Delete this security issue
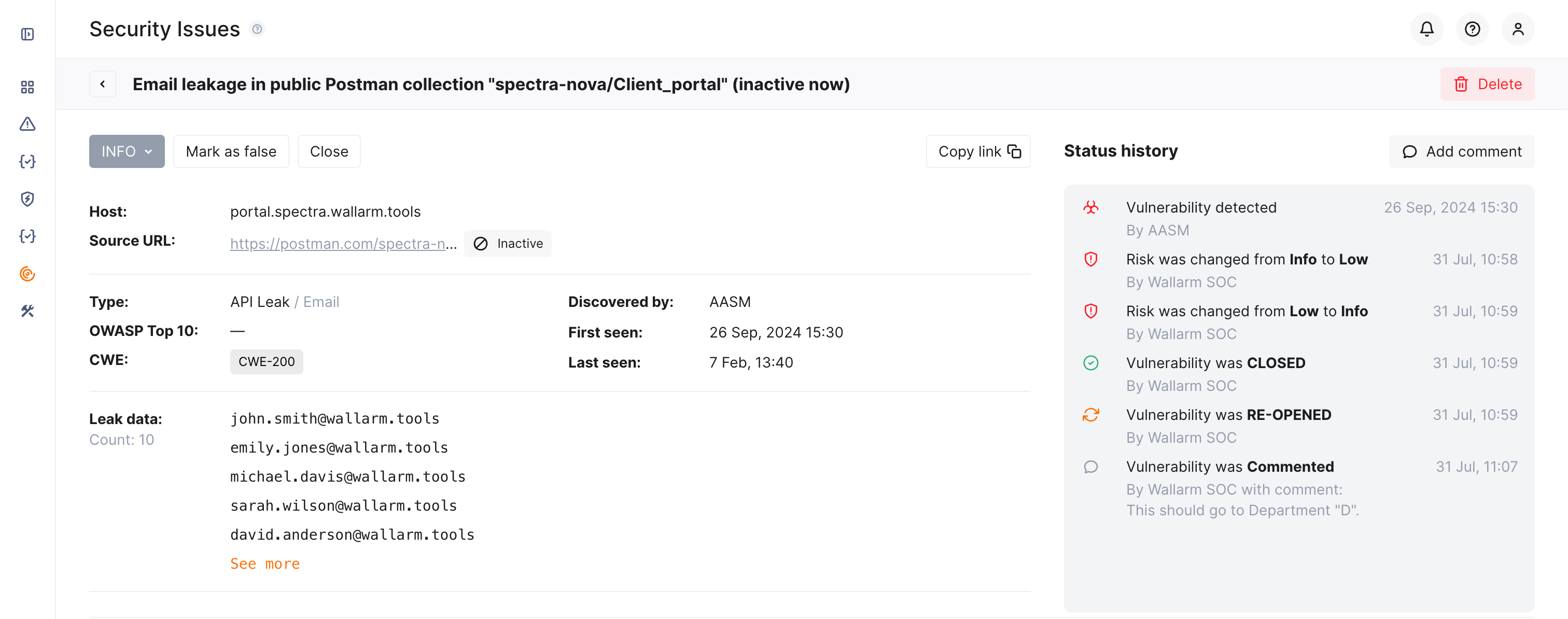 pyautogui.click(x=1487, y=84)
